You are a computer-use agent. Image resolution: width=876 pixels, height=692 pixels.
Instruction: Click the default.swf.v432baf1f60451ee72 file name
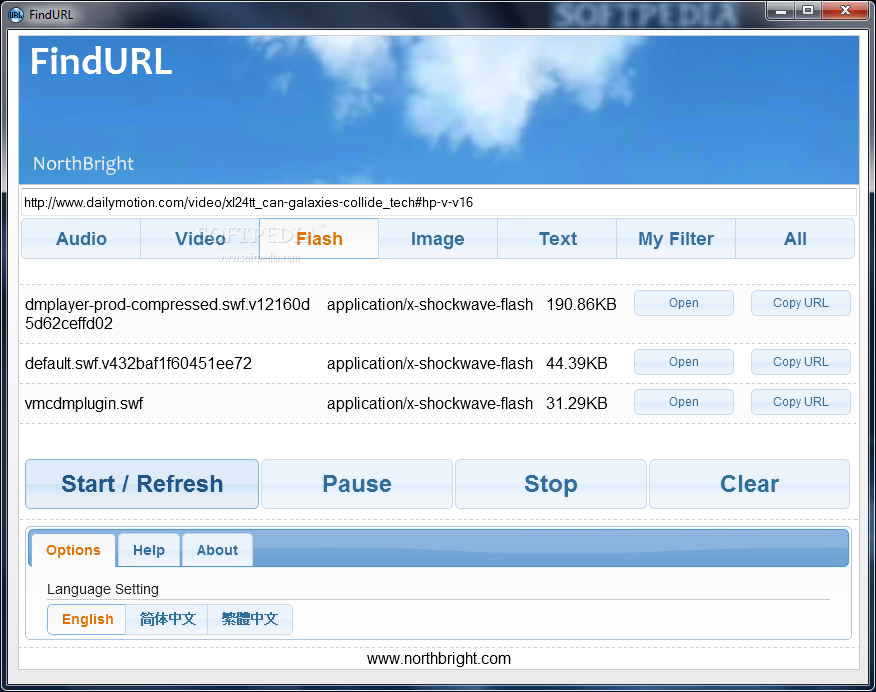[138, 364]
